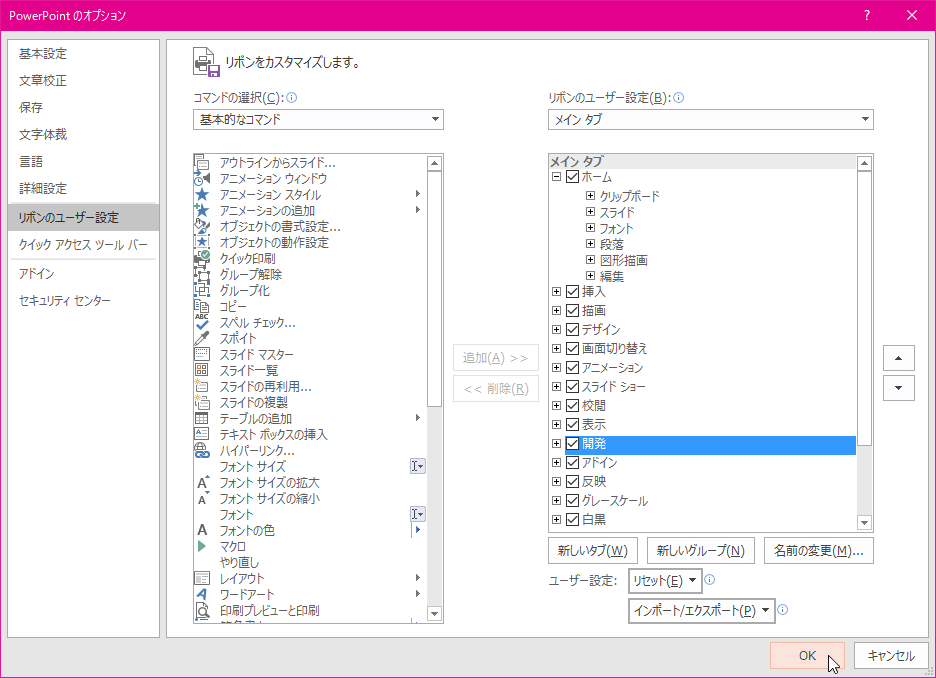Select the テキスト ボックスの挿入 icon
The width and height of the screenshot is (936, 678).
click(x=202, y=434)
